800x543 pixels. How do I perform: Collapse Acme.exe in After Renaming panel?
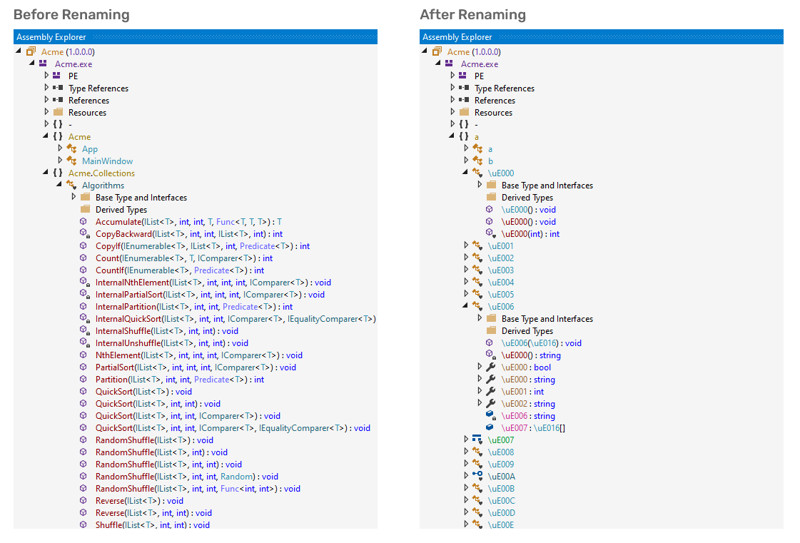pos(438,63)
